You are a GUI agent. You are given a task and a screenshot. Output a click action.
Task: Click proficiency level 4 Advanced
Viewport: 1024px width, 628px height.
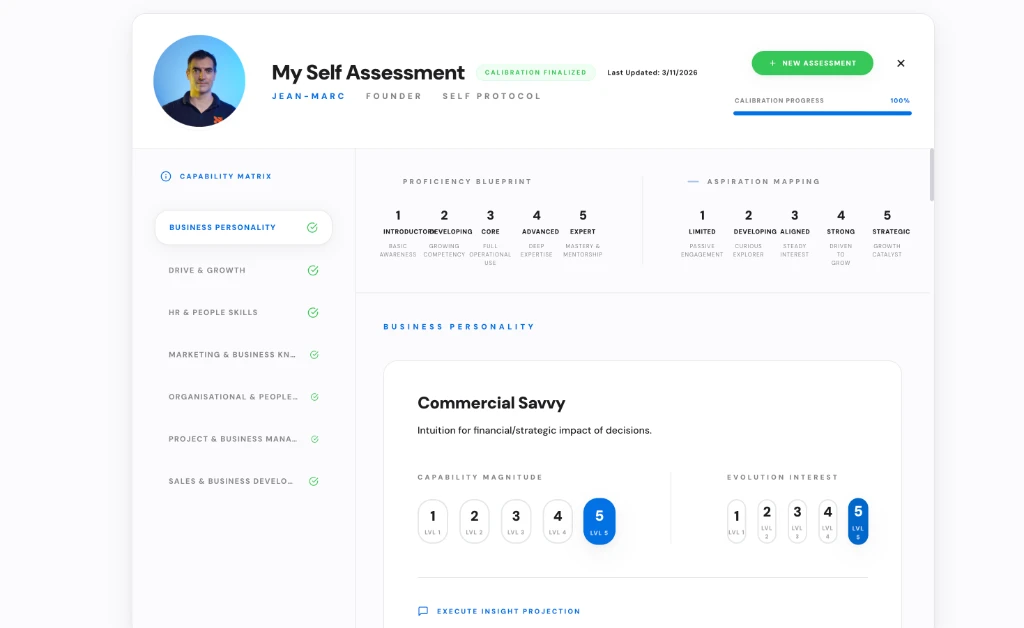537,234
